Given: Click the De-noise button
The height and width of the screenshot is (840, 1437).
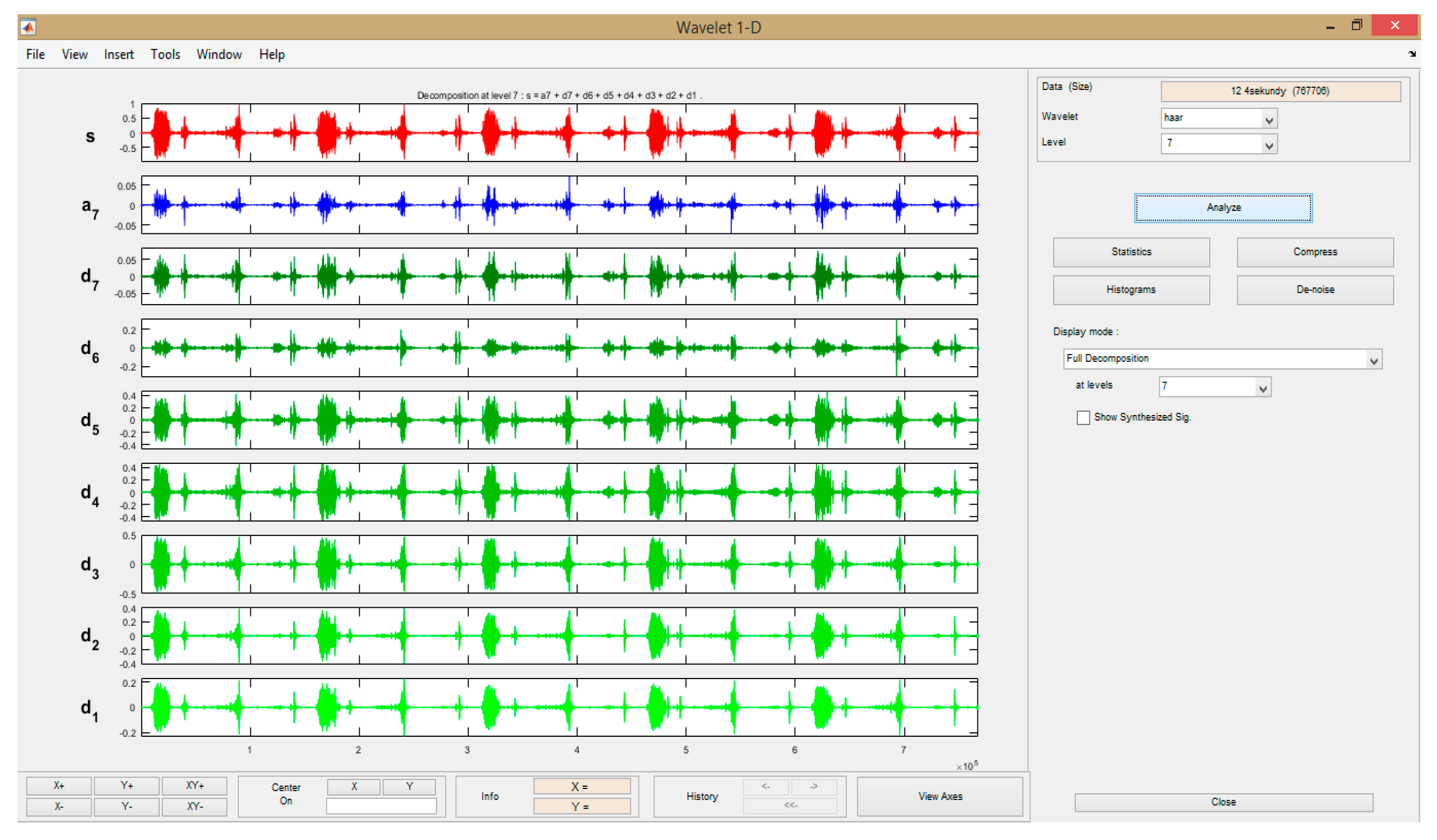Looking at the screenshot, I should point(1315,290).
